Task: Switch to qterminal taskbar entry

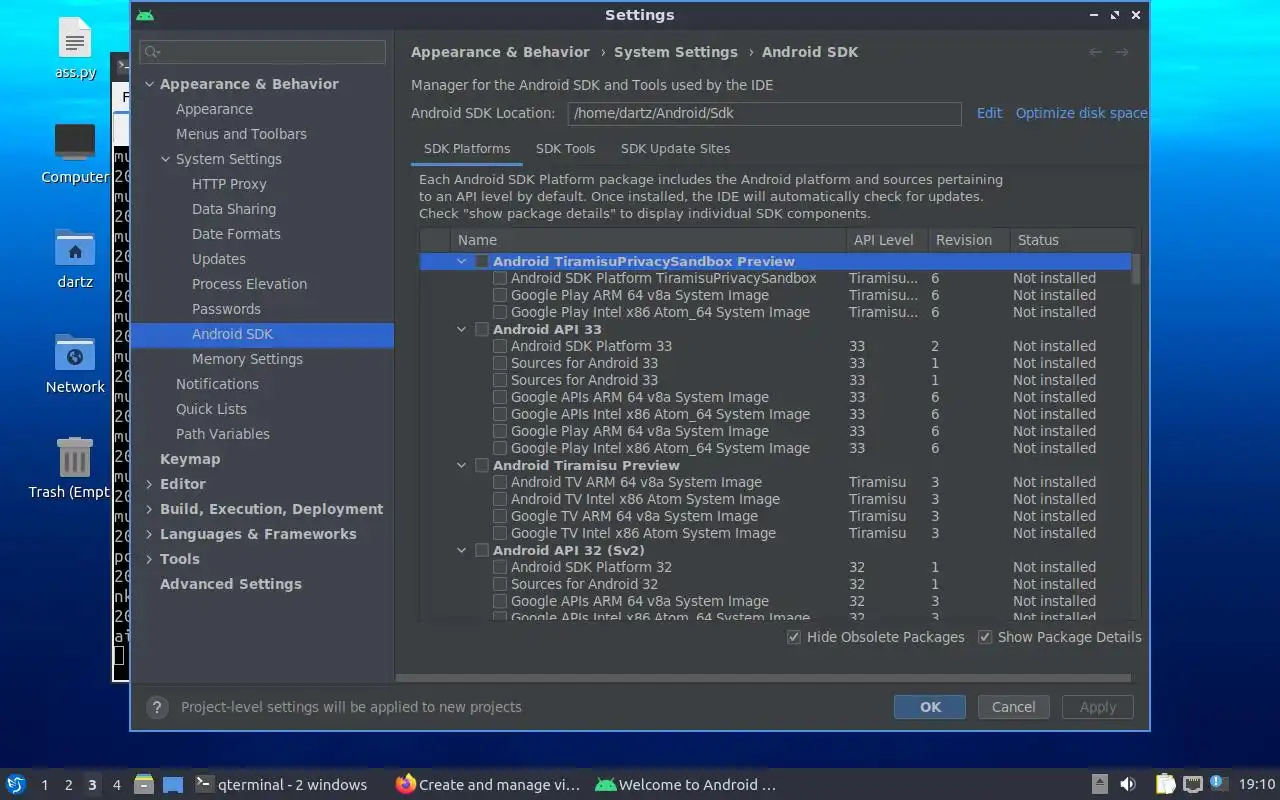Action: coord(280,784)
